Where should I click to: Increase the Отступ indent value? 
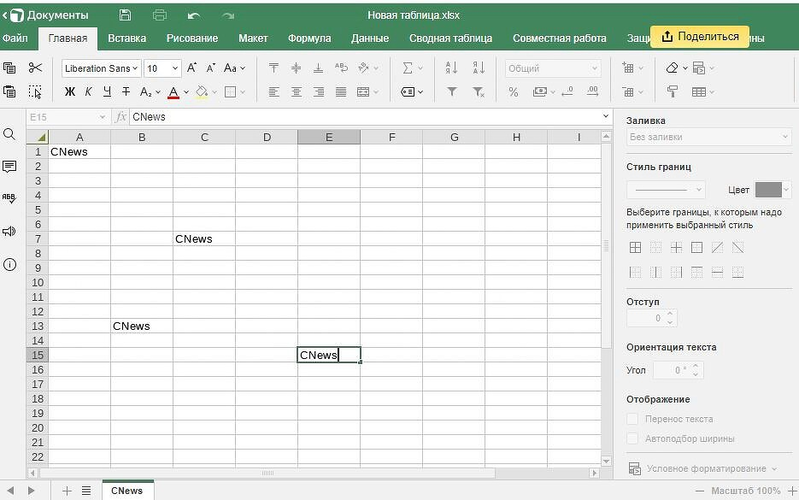pyautogui.click(x=670, y=313)
